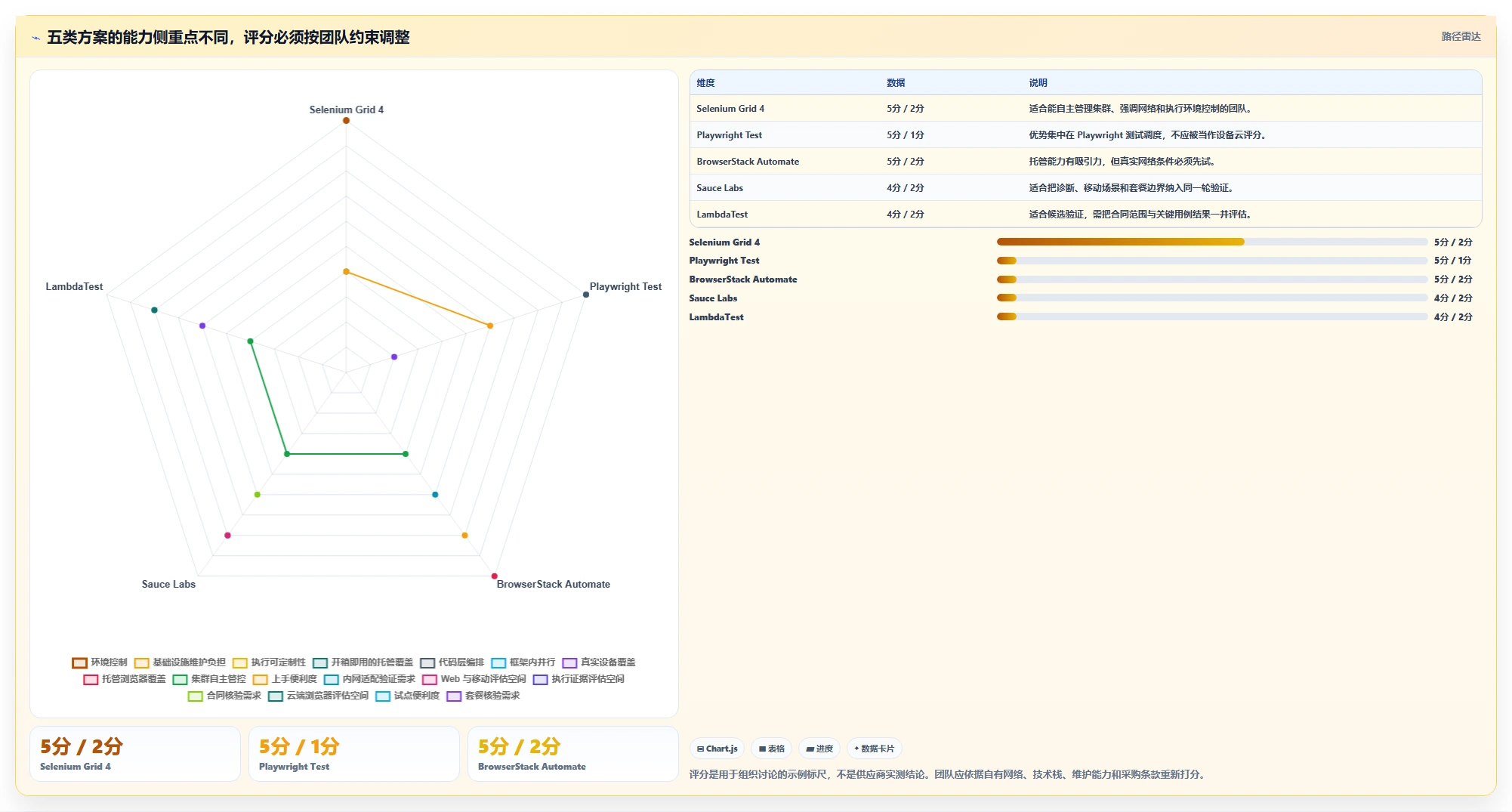Click the Playwright Test progress bar
The width and height of the screenshot is (1512, 812).
point(1211,261)
